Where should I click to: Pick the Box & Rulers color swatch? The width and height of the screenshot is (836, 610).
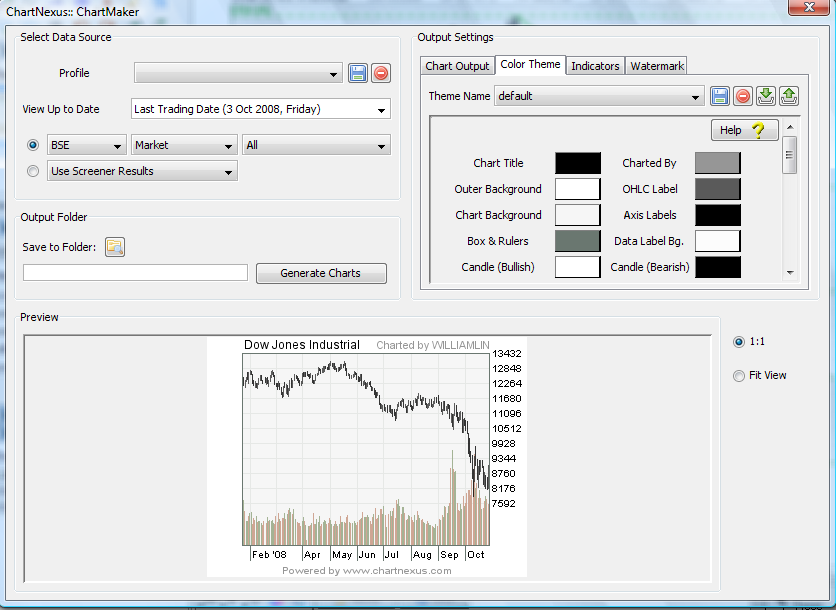coord(578,241)
